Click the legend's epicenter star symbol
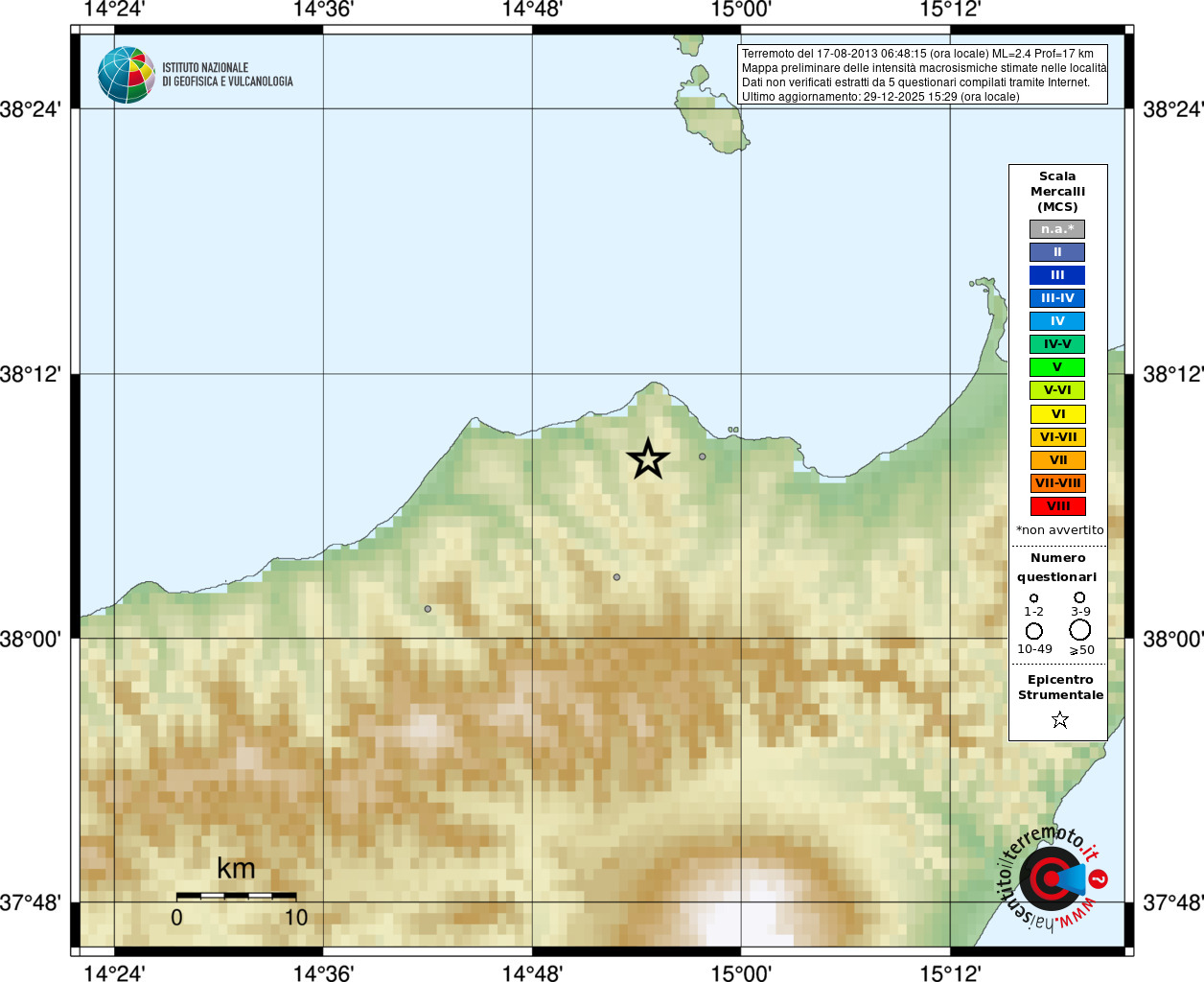 (x=1059, y=719)
